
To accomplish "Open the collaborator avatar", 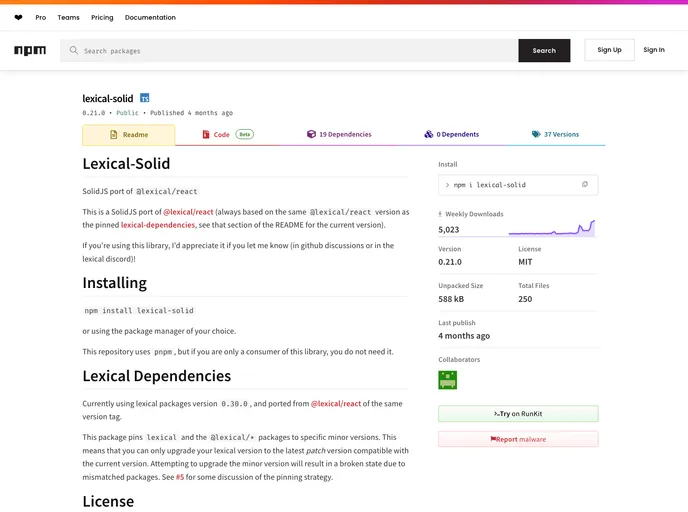I will [448, 380].
